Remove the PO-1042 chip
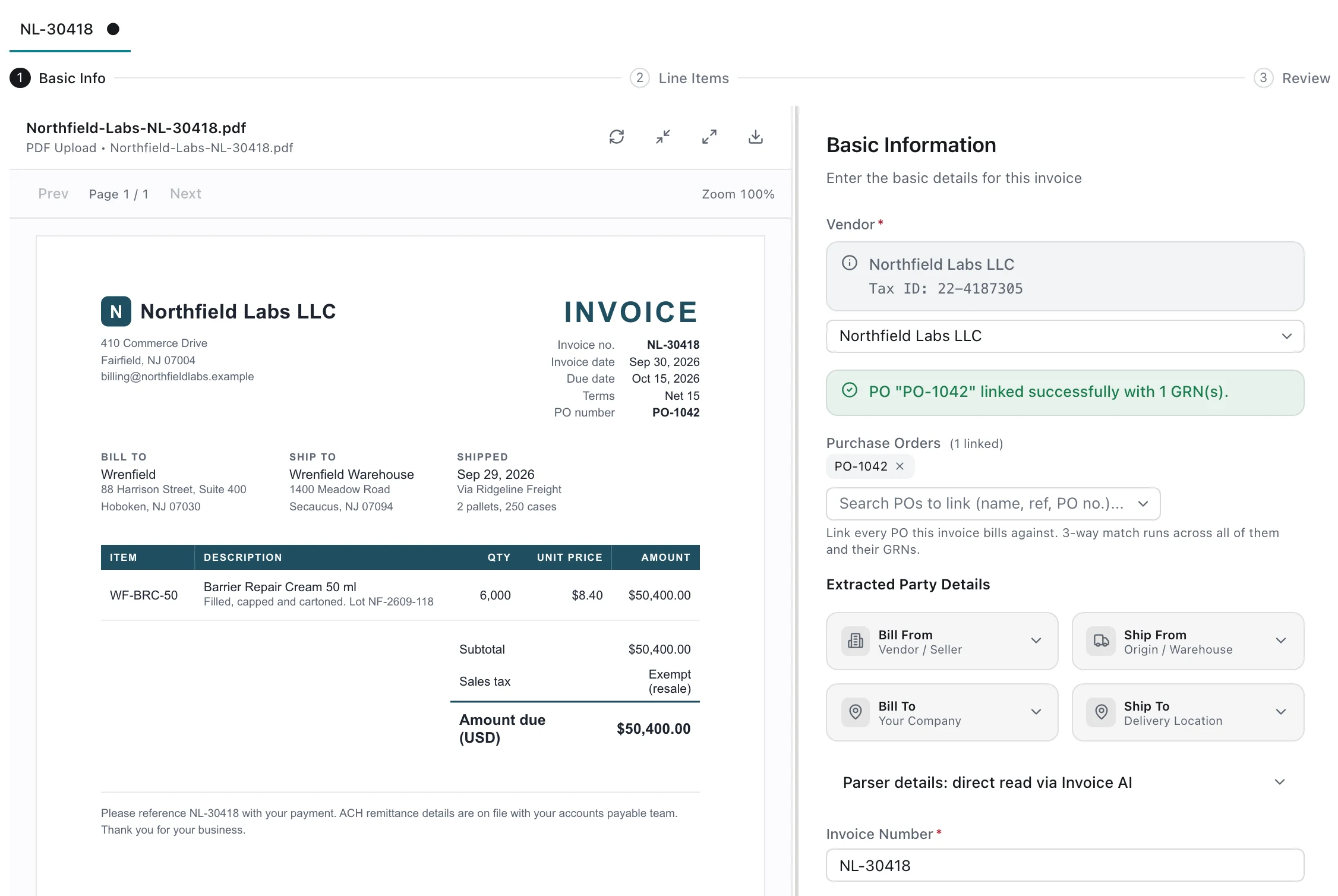Image resolution: width=1338 pixels, height=896 pixels. click(900, 466)
